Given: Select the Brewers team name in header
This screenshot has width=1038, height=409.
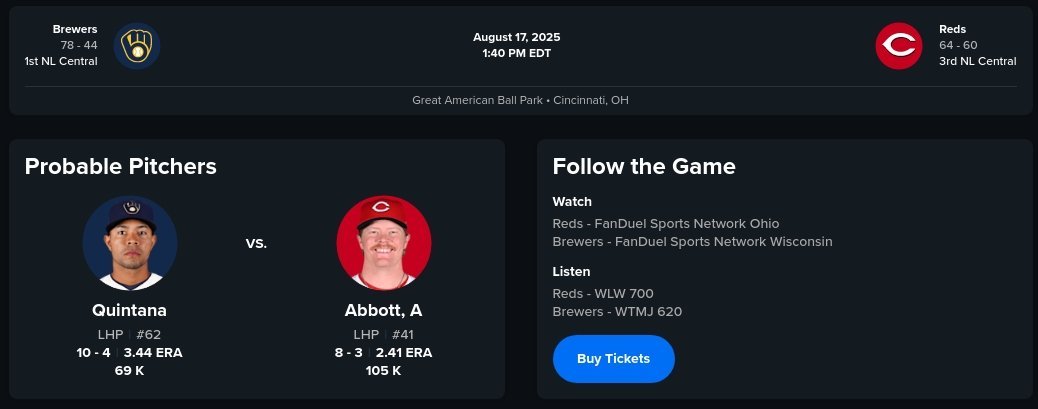Looking at the screenshot, I should point(75,29).
